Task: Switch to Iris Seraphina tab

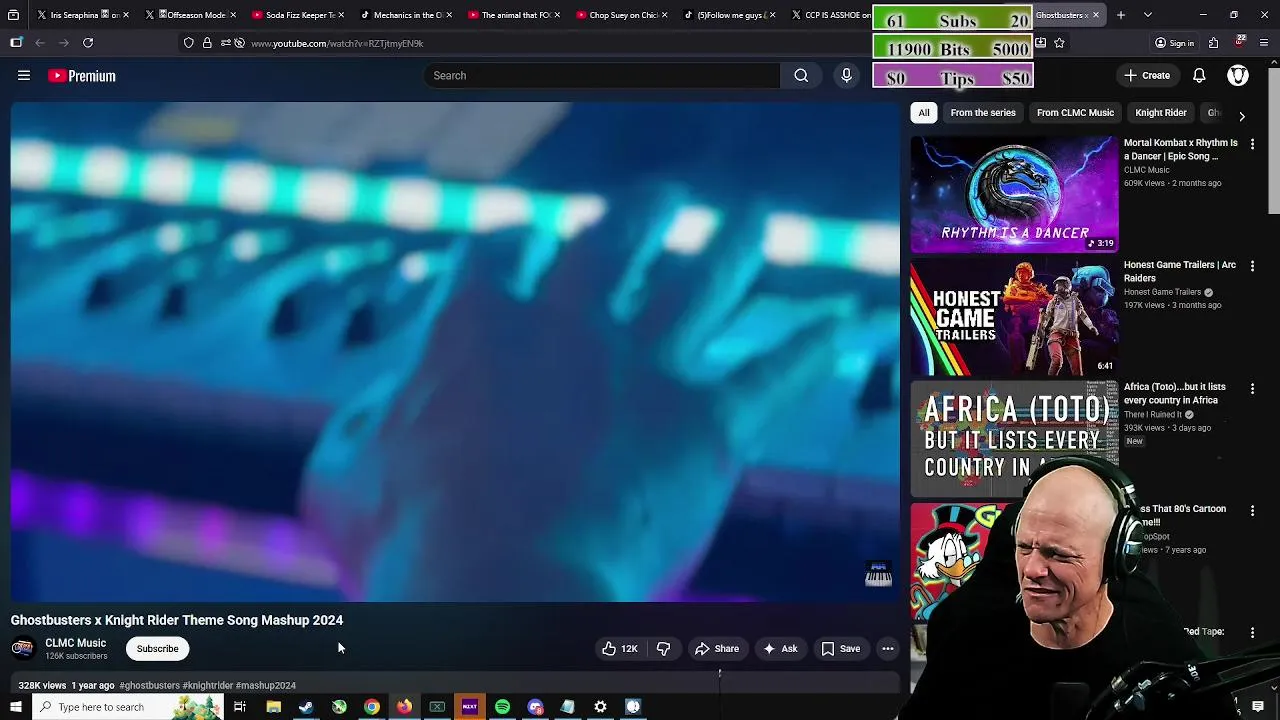Action: (82, 15)
